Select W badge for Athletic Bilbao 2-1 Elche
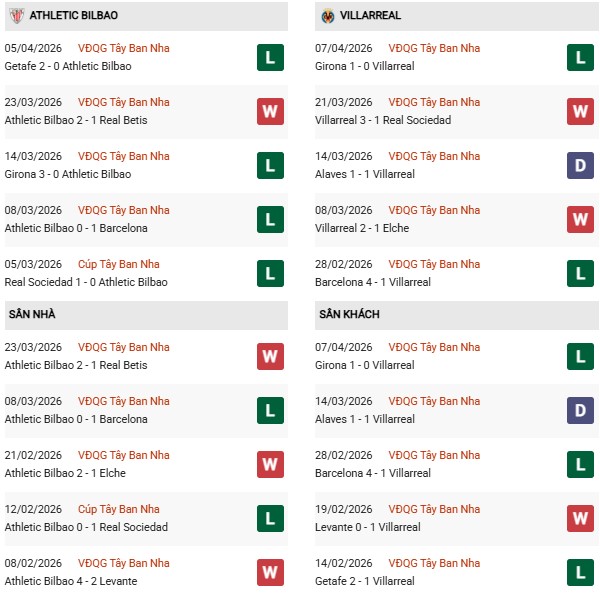 click(x=270, y=464)
